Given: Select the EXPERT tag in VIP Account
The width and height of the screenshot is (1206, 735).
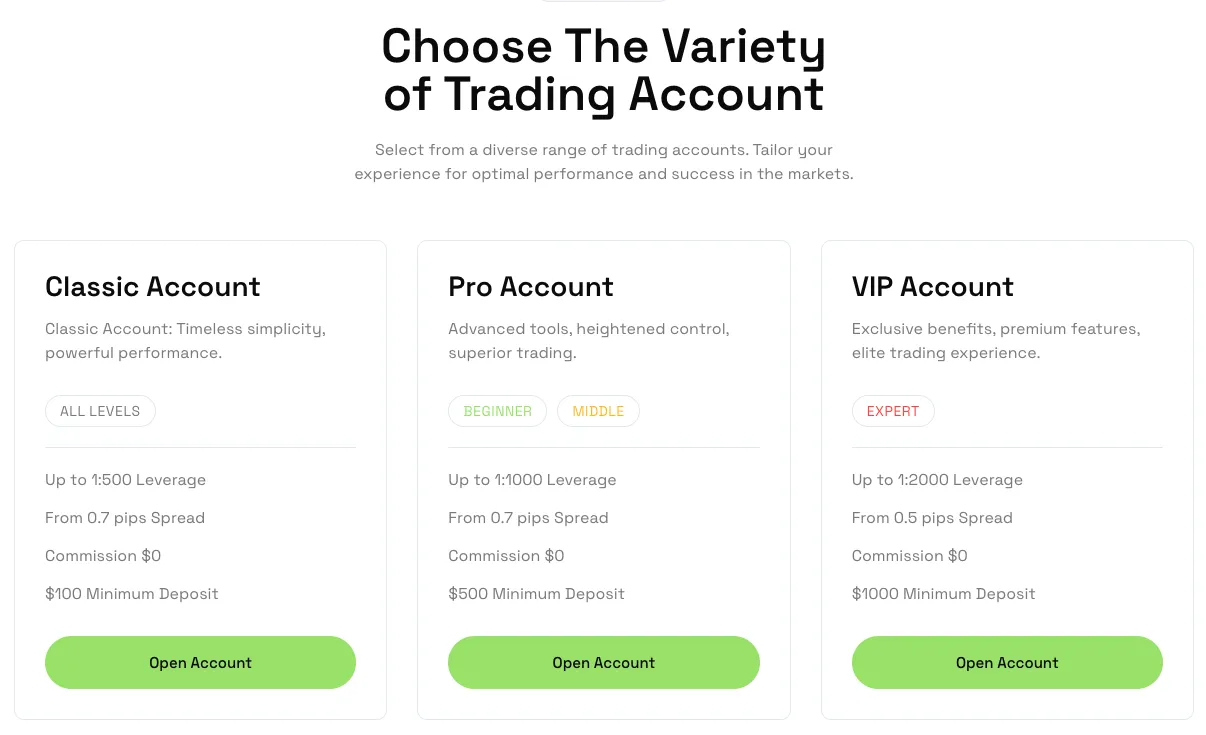Looking at the screenshot, I should pyautogui.click(x=893, y=411).
